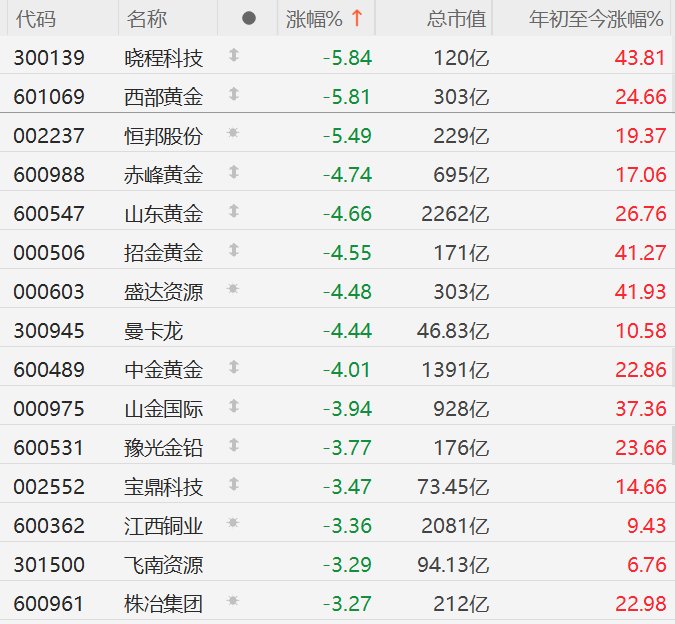Viewport: 675px width, 624px height.
Task: Open stock name 山东黄金
Action: 164,214
